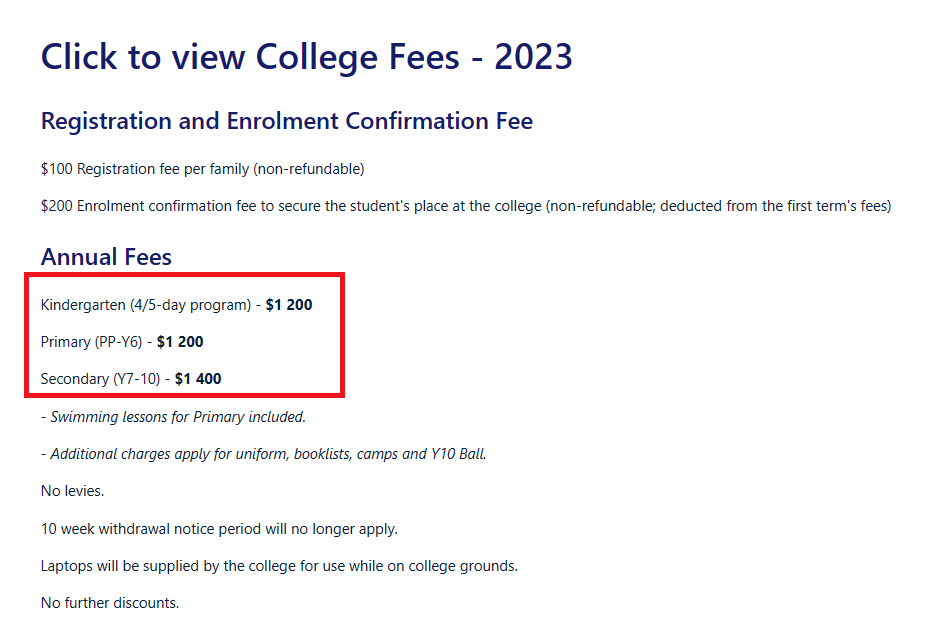Click the No levies text
The height and width of the screenshot is (630, 928).
[72, 491]
